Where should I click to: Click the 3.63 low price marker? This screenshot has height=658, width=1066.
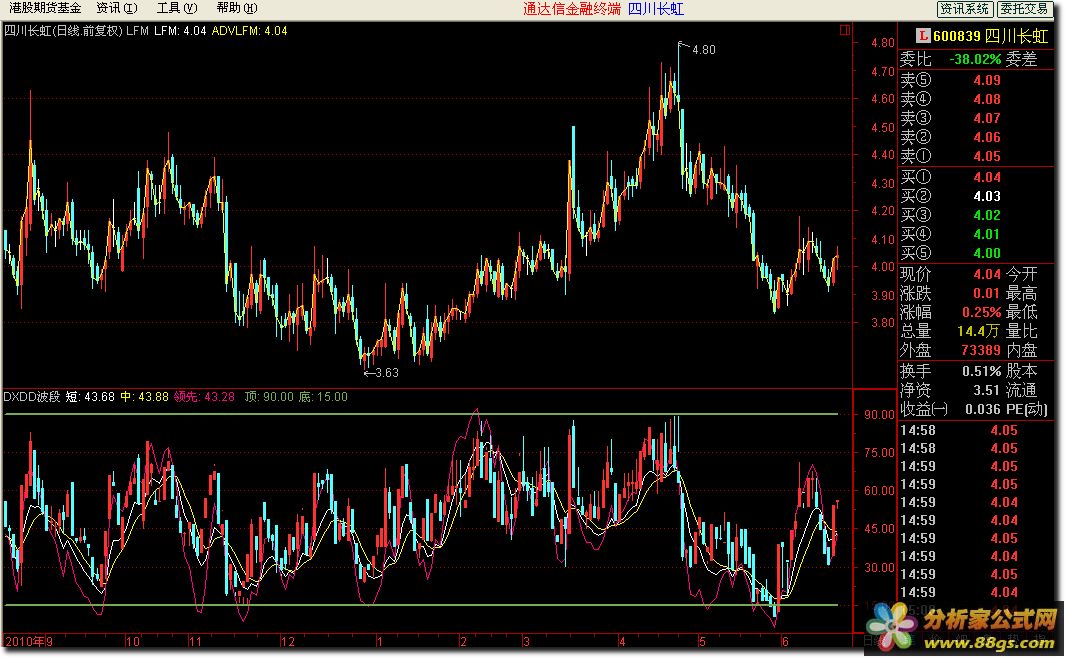[387, 373]
